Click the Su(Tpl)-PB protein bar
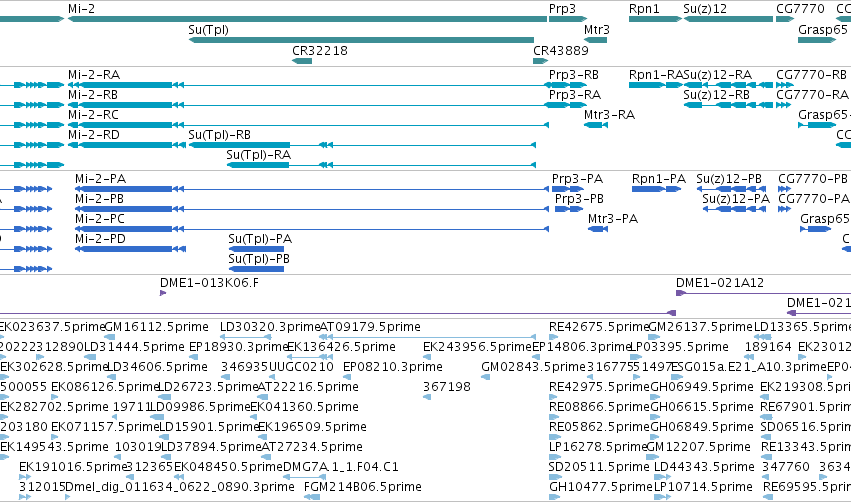The height and width of the screenshot is (502, 851). 256,270
